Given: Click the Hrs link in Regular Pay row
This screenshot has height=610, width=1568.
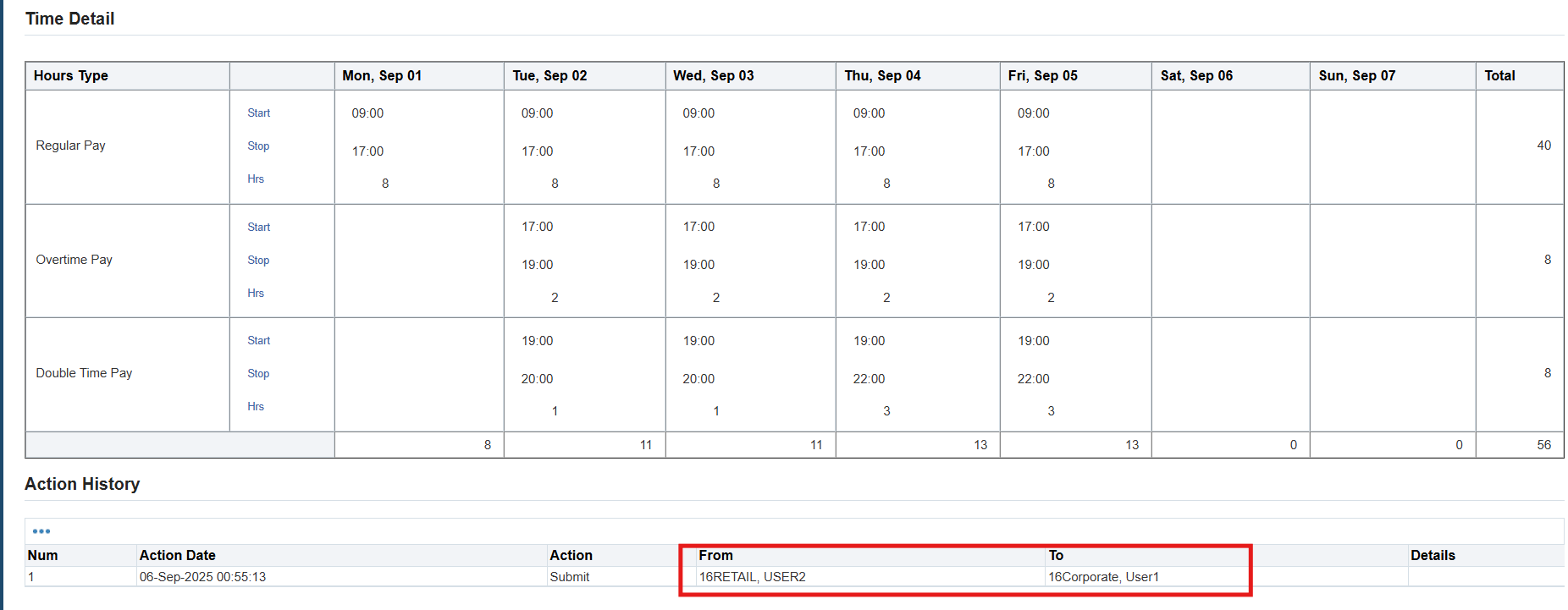Looking at the screenshot, I should tap(256, 179).
